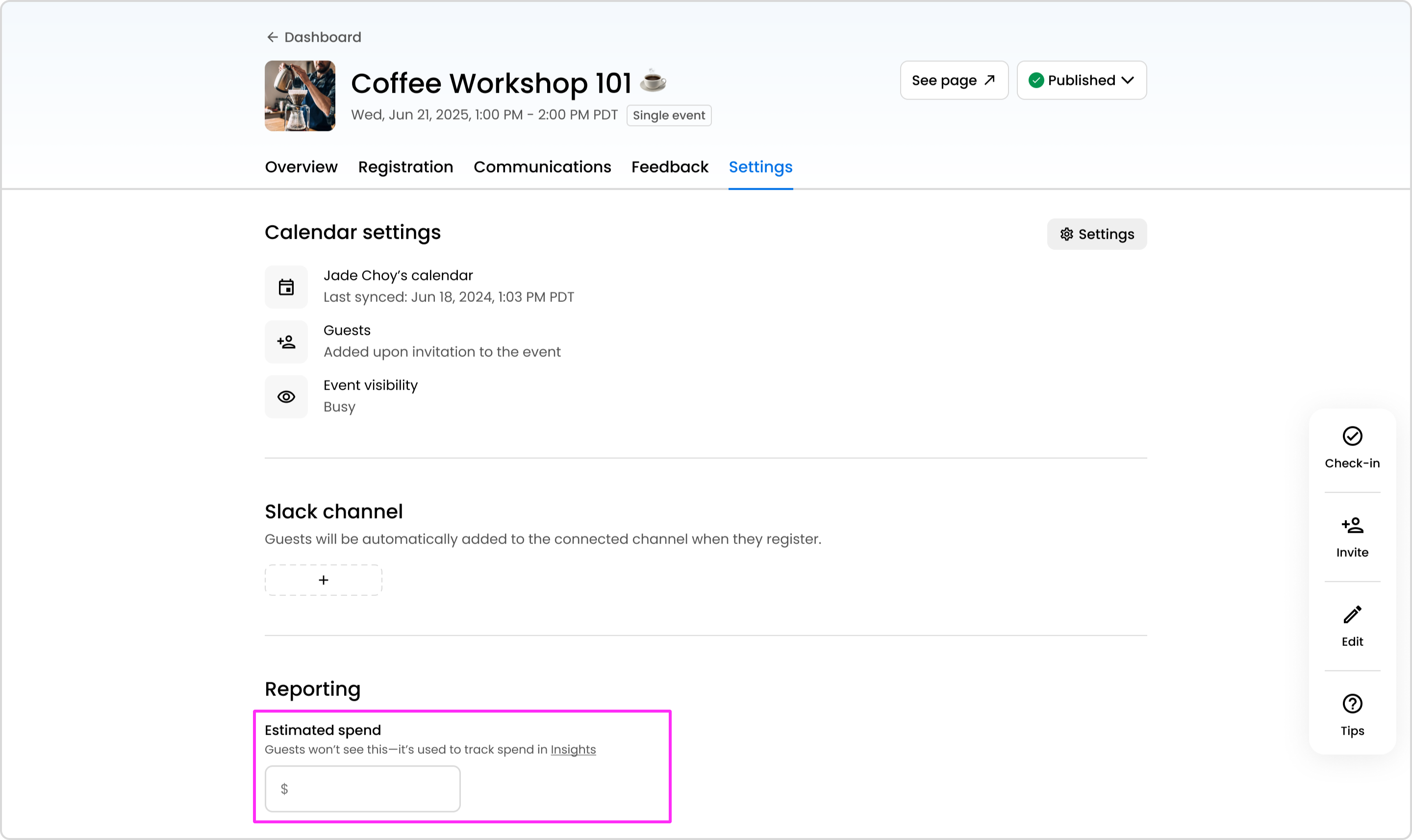Image resolution: width=1412 pixels, height=840 pixels.
Task: Click the eye icon for Event visibility
Action: click(286, 397)
